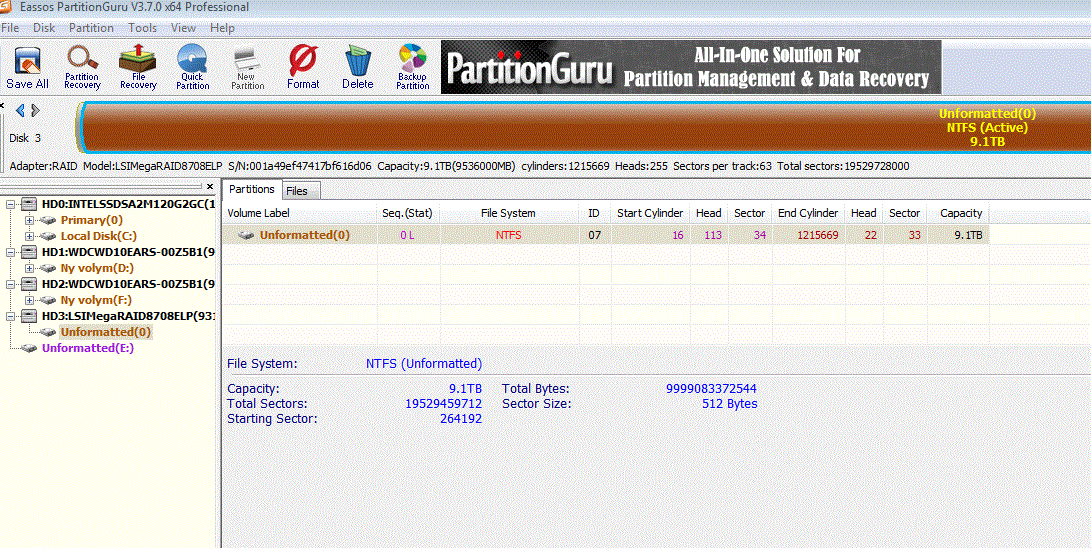Viewport: 1091px width, 548px height.
Task: Open the Tools menu
Action: [x=143, y=28]
